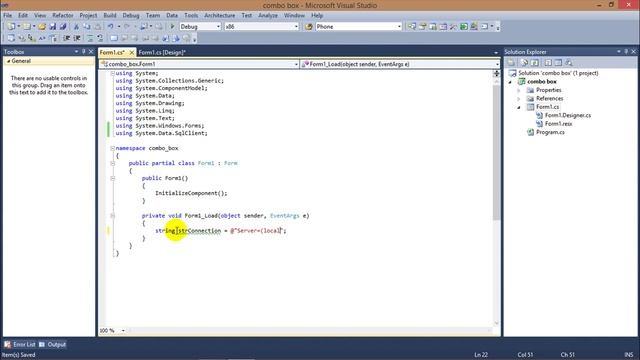Open the Build menu

coord(110,16)
